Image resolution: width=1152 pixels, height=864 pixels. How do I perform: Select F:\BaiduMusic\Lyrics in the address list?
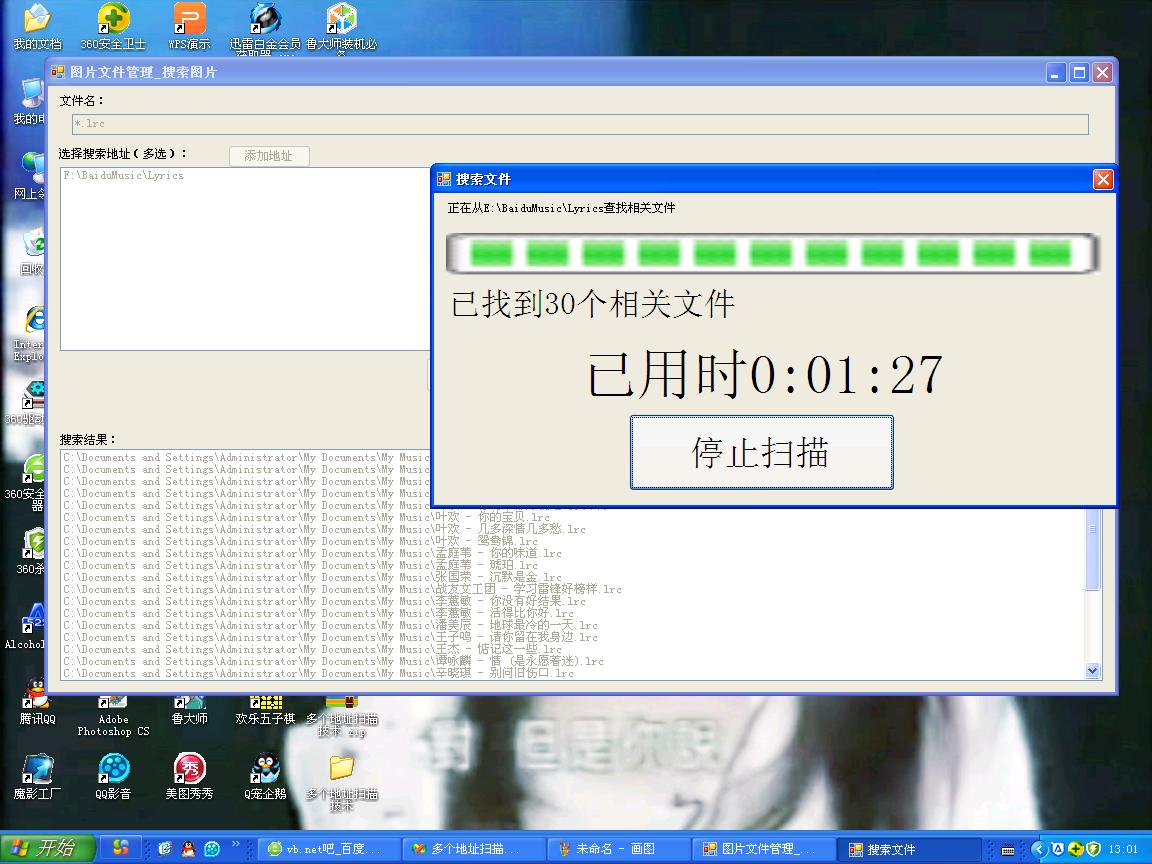(x=123, y=176)
